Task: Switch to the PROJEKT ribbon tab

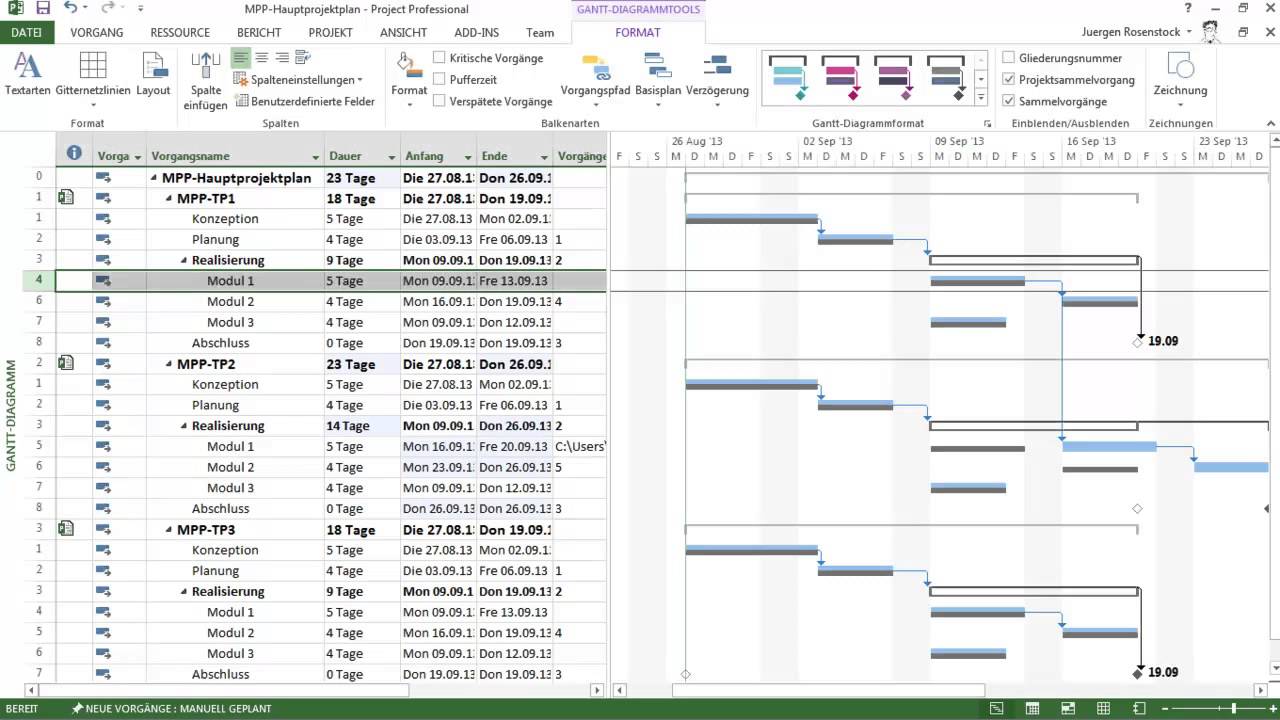Action: pos(330,32)
